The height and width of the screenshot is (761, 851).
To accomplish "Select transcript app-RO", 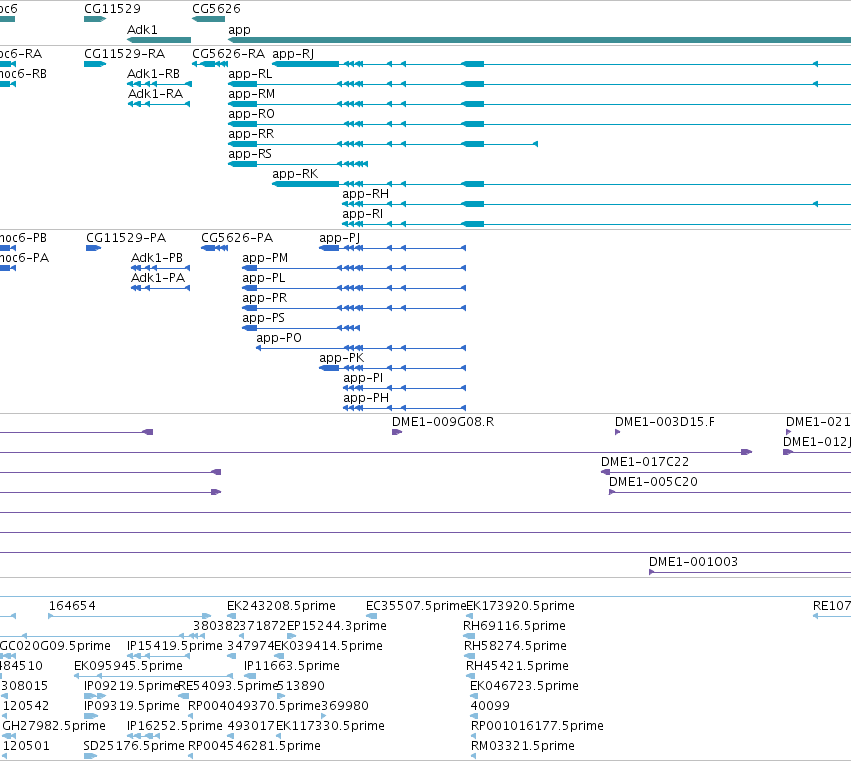I will [251, 114].
